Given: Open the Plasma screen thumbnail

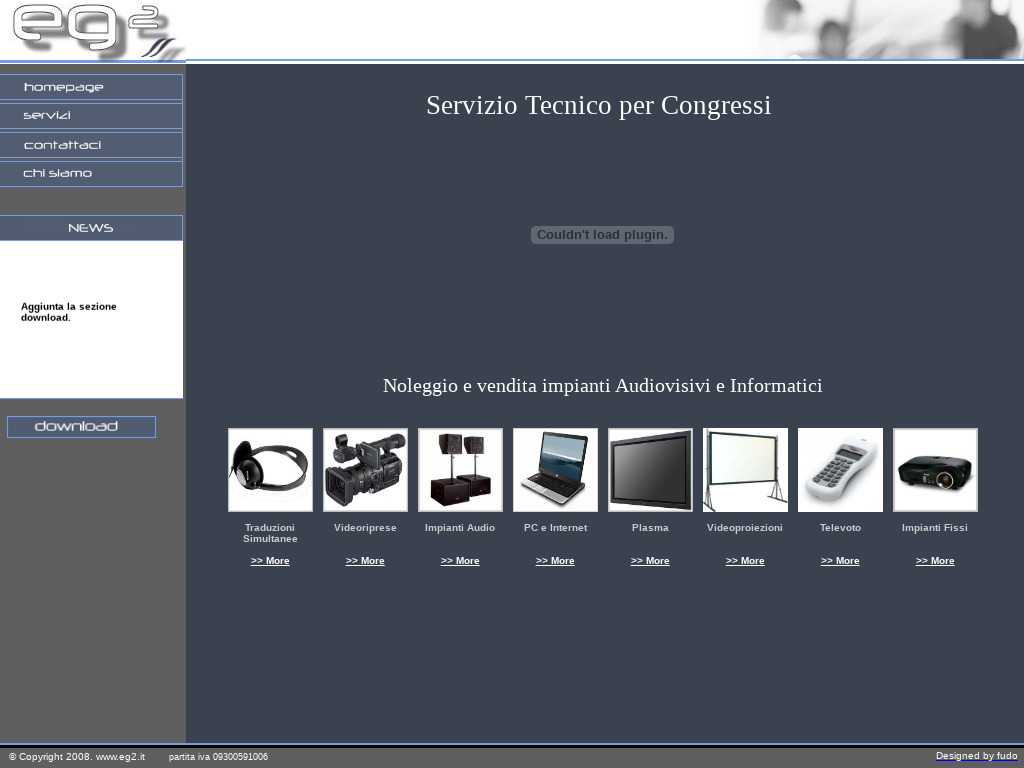Looking at the screenshot, I should pyautogui.click(x=650, y=470).
